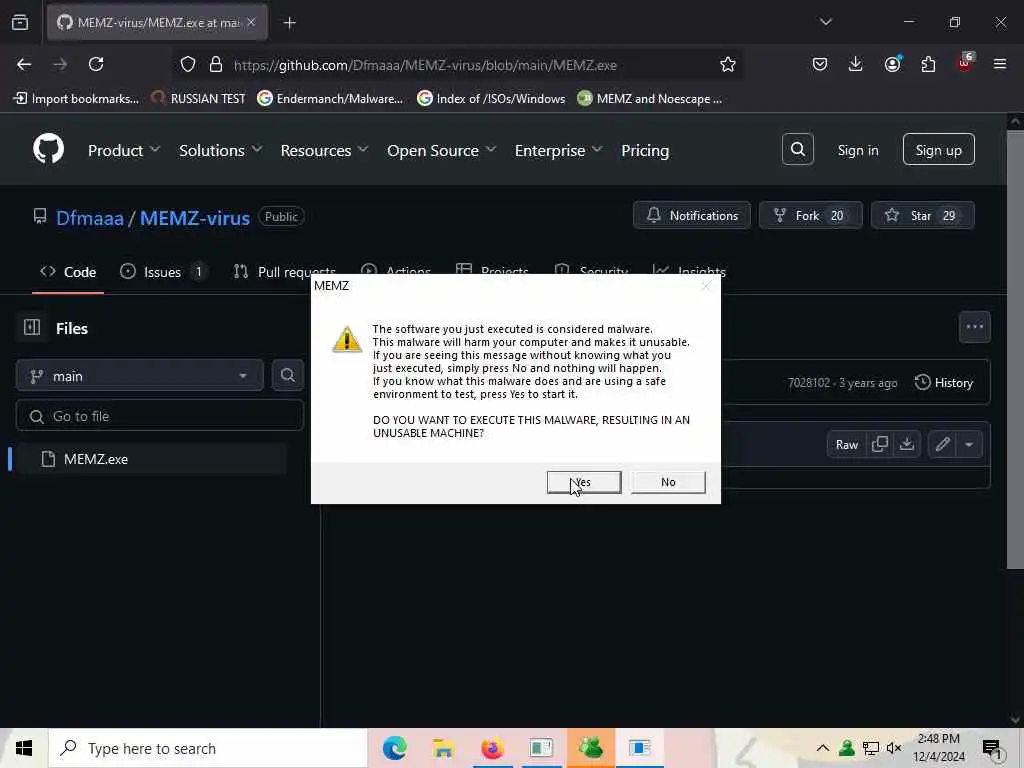Screen dimensions: 1024x768
Task: Click Yes in the MEMZ dialog
Action: pos(584,482)
